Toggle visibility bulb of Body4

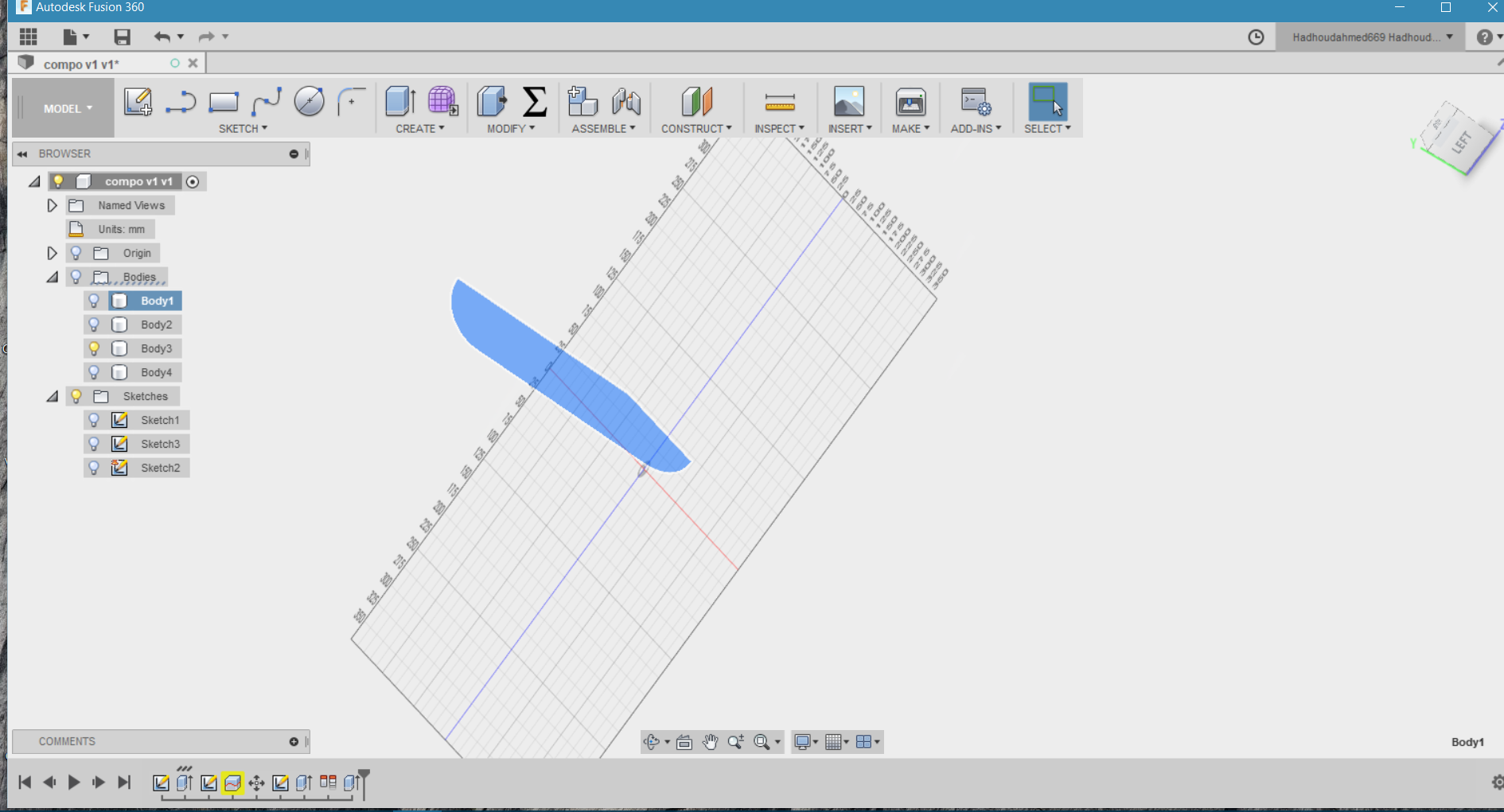tap(94, 372)
